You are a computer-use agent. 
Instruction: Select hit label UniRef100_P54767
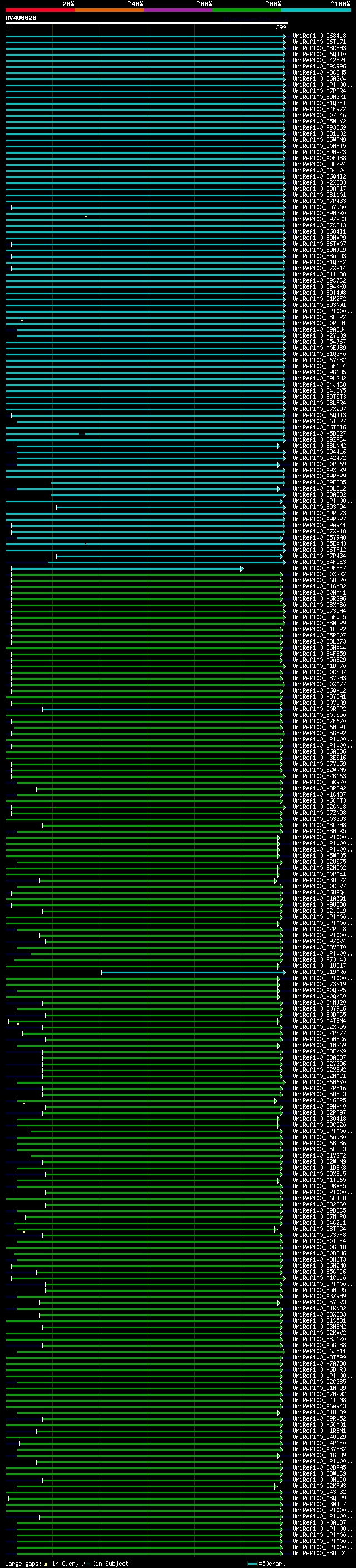[319, 342]
